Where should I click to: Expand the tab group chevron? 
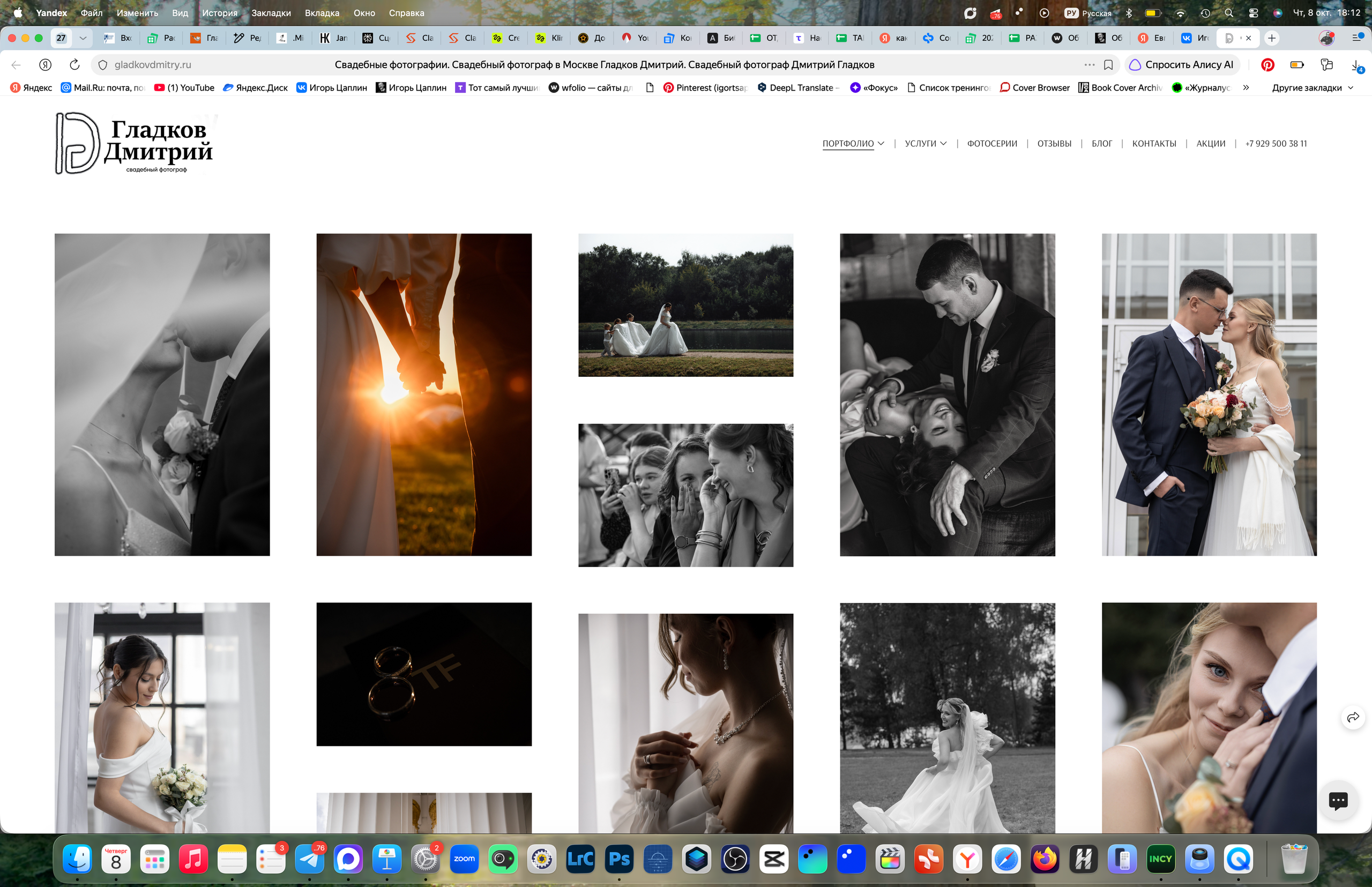pos(83,38)
